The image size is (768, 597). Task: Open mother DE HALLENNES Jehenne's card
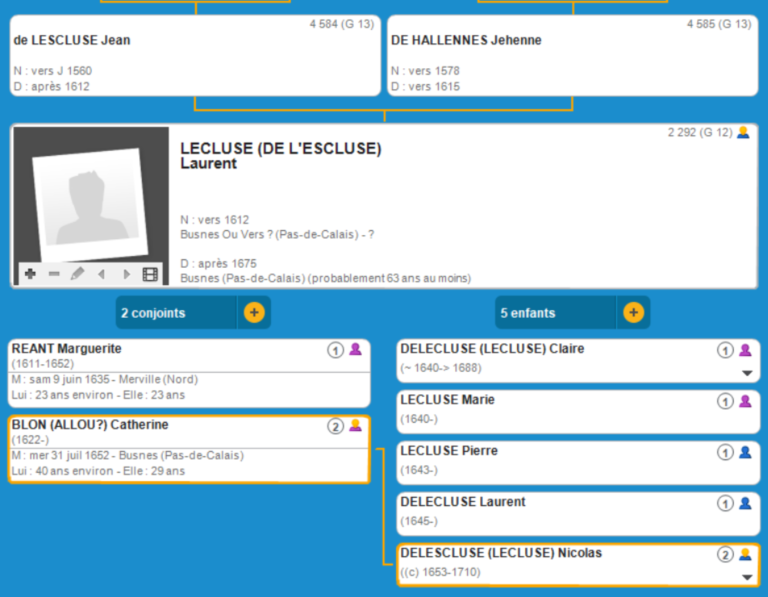[x=572, y=56]
